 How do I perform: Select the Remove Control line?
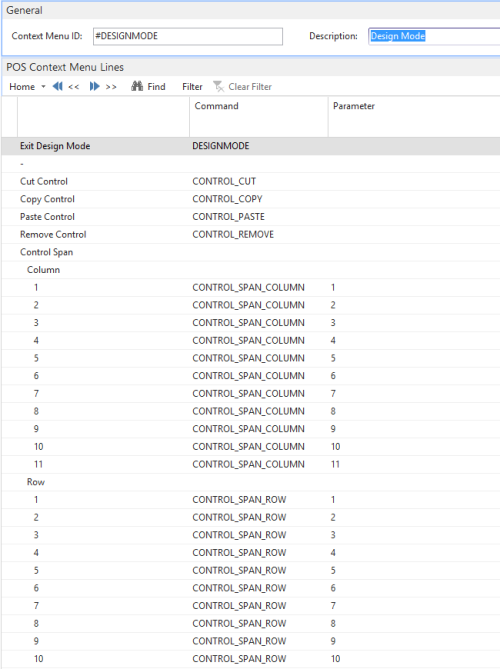pos(251,235)
